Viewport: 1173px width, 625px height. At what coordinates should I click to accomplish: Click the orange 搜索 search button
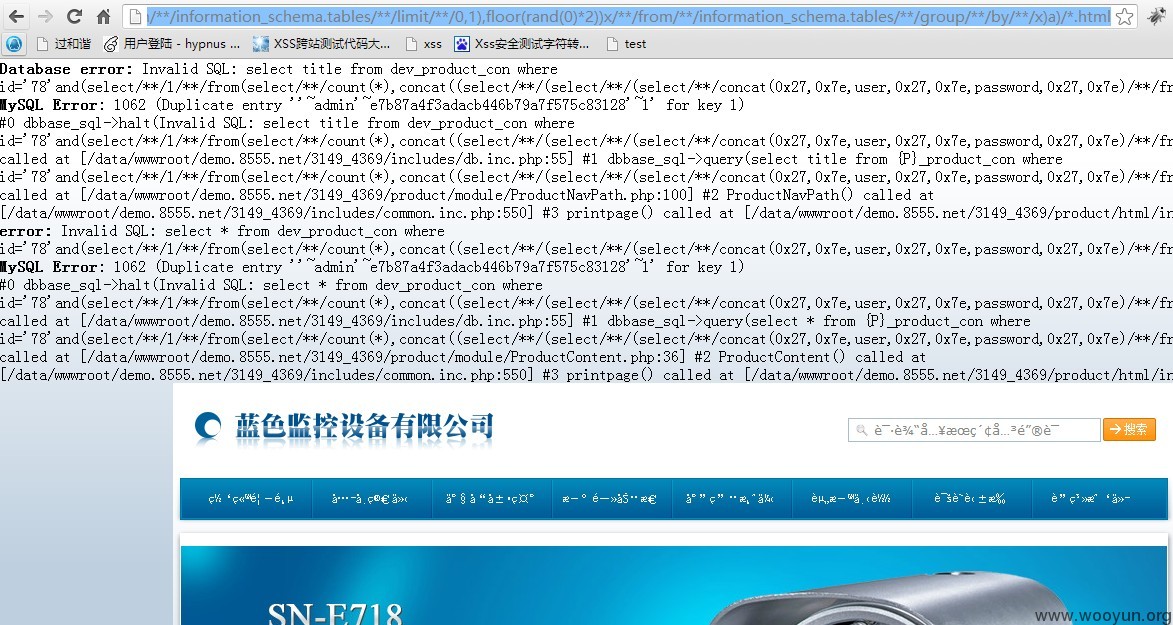(x=1129, y=430)
